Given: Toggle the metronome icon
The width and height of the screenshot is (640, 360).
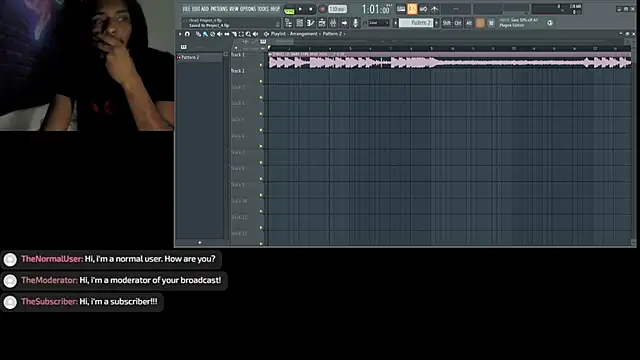Looking at the screenshot, I should pyautogui.click(x=434, y=9).
